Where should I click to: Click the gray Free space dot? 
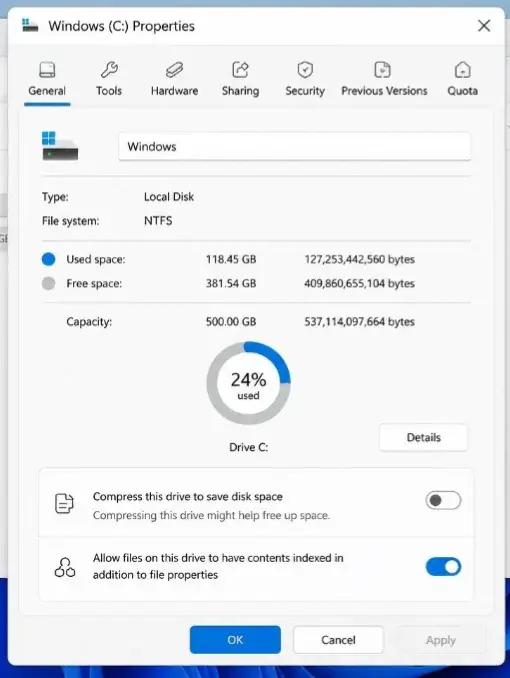pos(48,283)
